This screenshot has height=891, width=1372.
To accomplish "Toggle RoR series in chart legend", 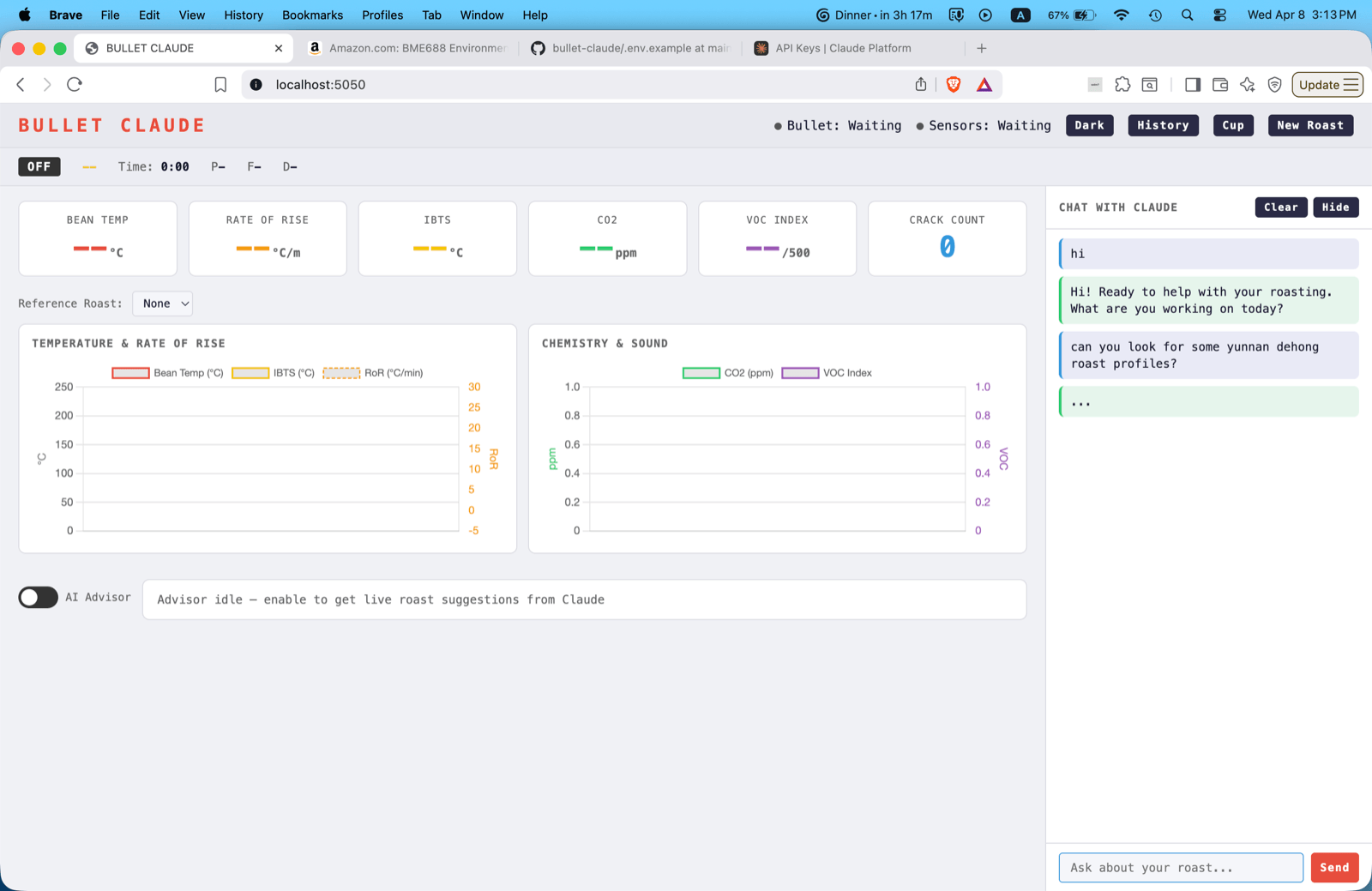I will pos(373,373).
